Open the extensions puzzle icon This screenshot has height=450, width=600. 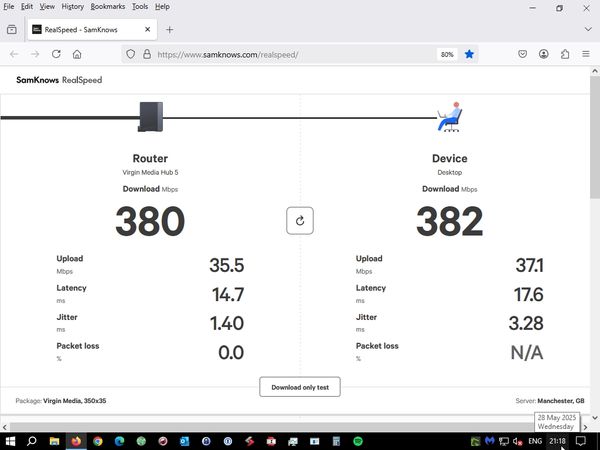pyautogui.click(x=565, y=54)
